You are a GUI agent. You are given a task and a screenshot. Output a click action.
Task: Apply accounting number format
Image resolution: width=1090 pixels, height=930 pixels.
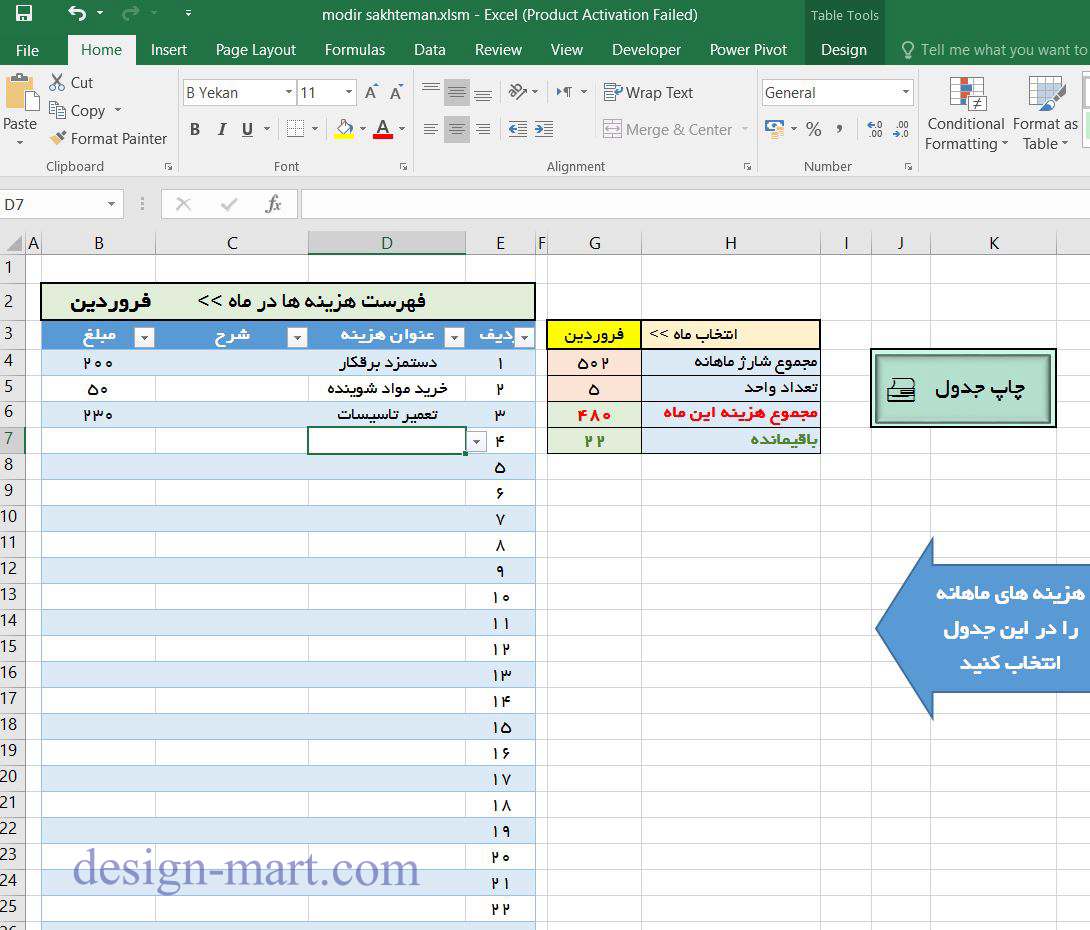(774, 129)
